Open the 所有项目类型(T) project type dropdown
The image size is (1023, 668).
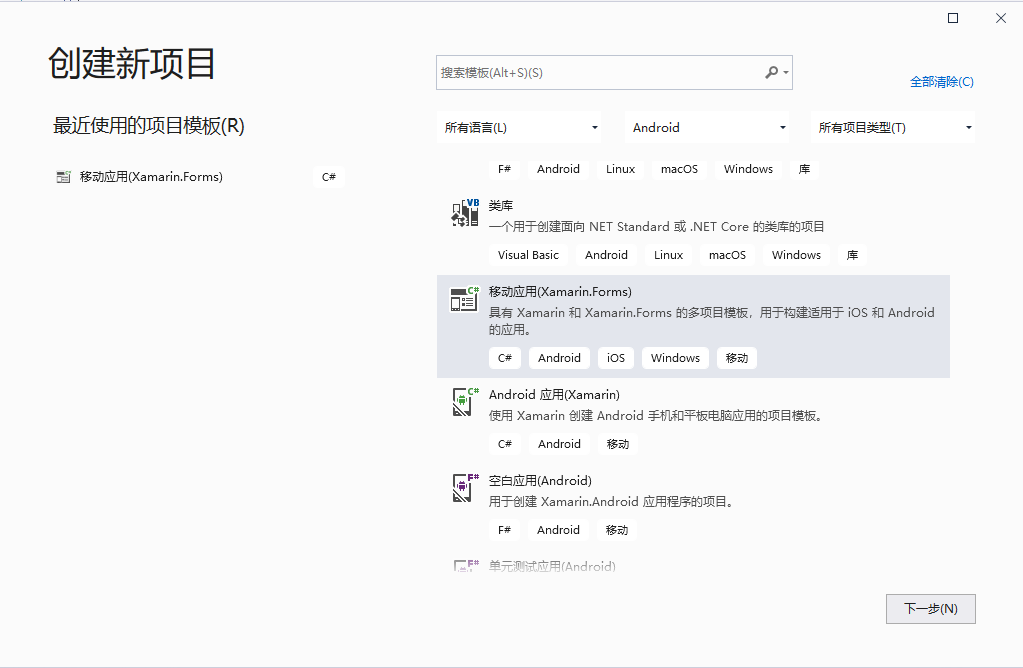(893, 127)
